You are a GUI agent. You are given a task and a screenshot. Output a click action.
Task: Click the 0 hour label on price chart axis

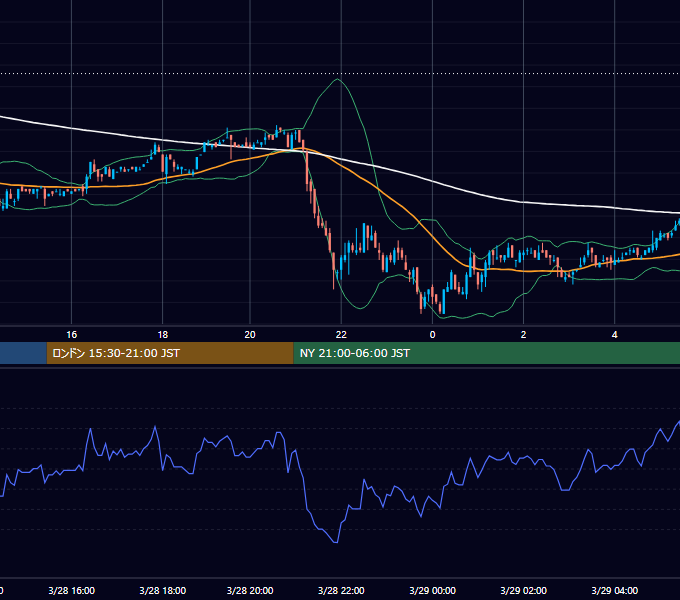click(x=432, y=335)
